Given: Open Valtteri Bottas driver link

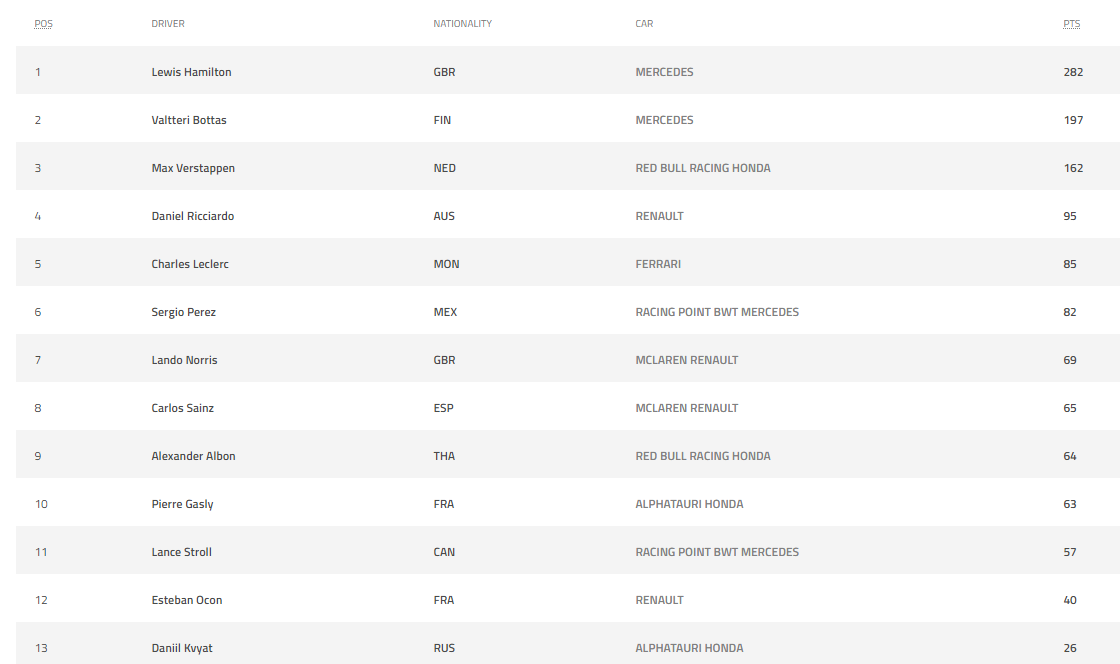Looking at the screenshot, I should (189, 120).
